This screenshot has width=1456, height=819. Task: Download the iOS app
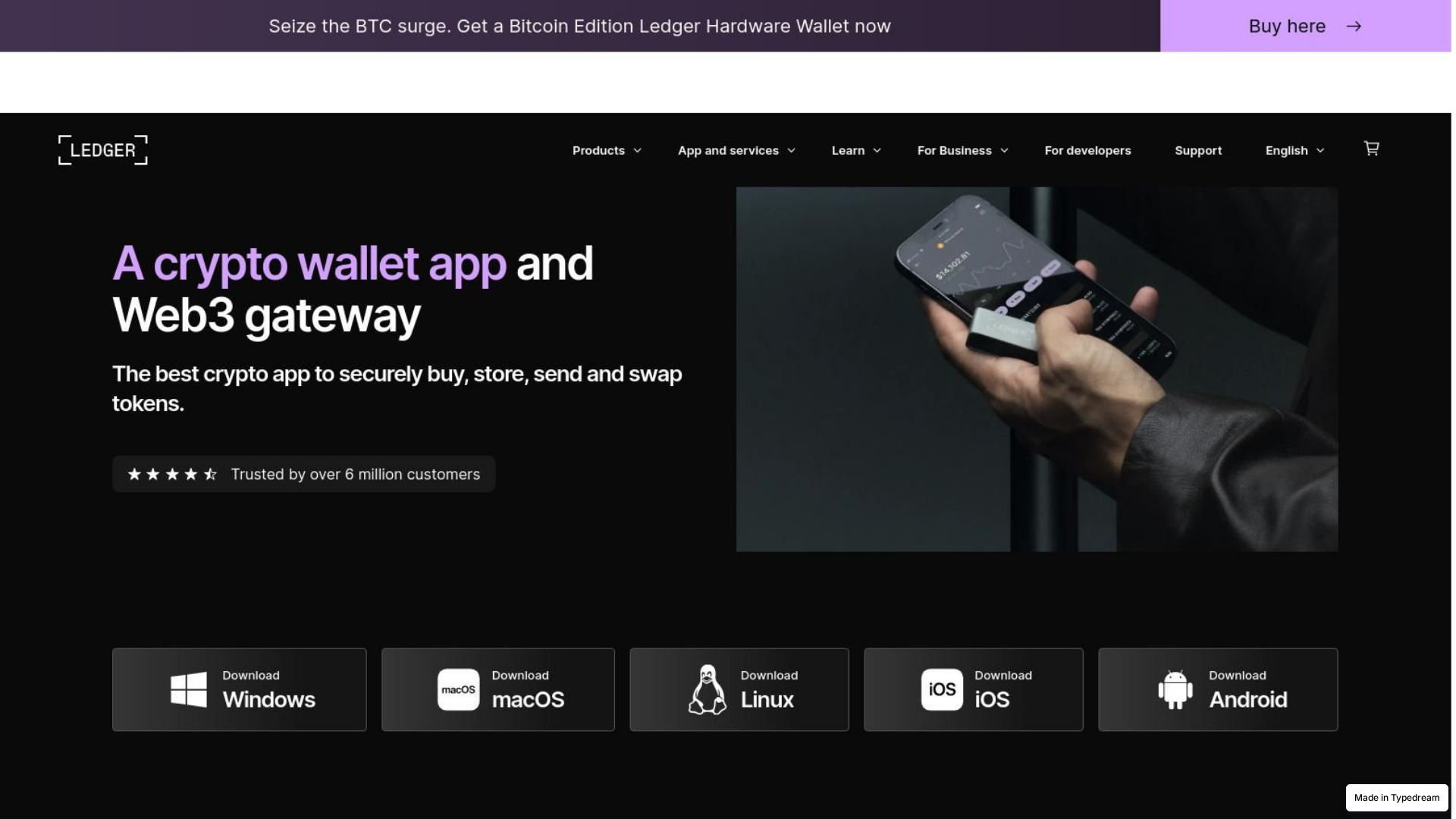(974, 689)
